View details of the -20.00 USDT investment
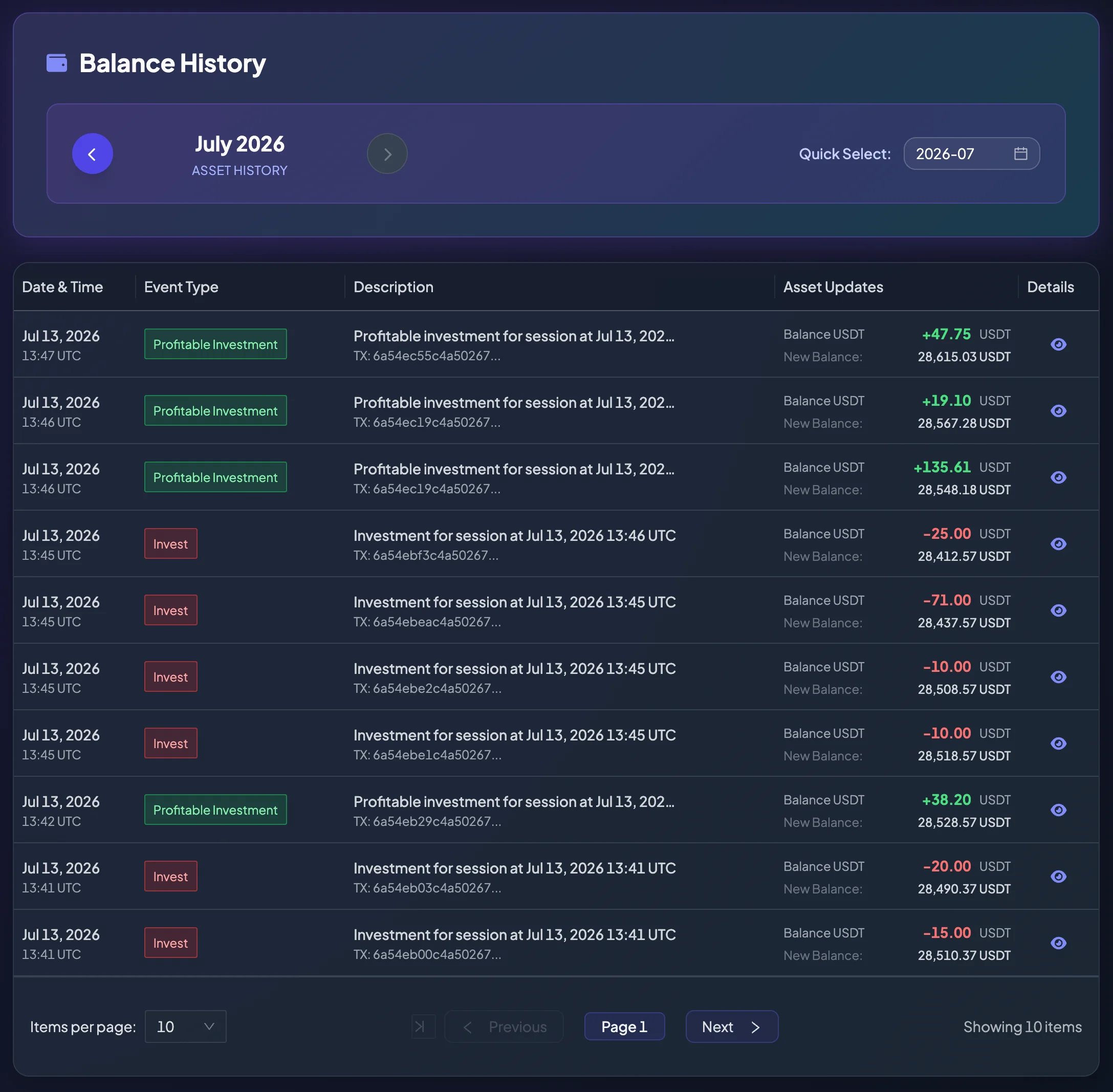The width and height of the screenshot is (1113, 1092). pyautogui.click(x=1059, y=877)
